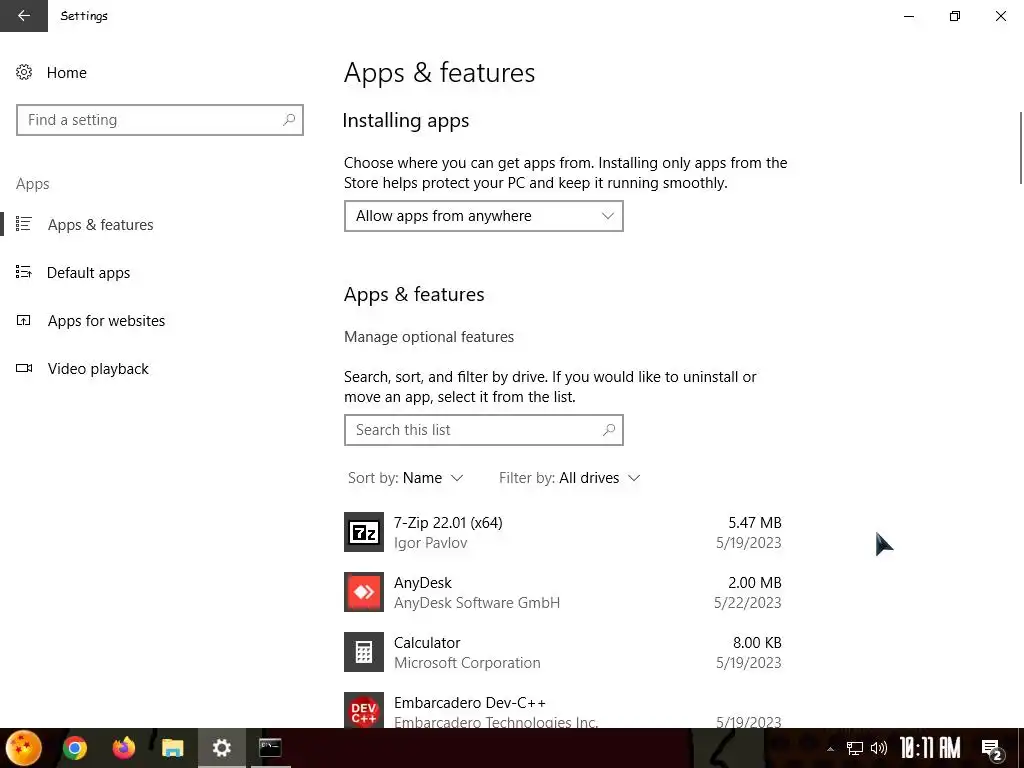The width and height of the screenshot is (1024, 768).
Task: Open the Allow apps from anywhere dropdown
Action: click(483, 216)
